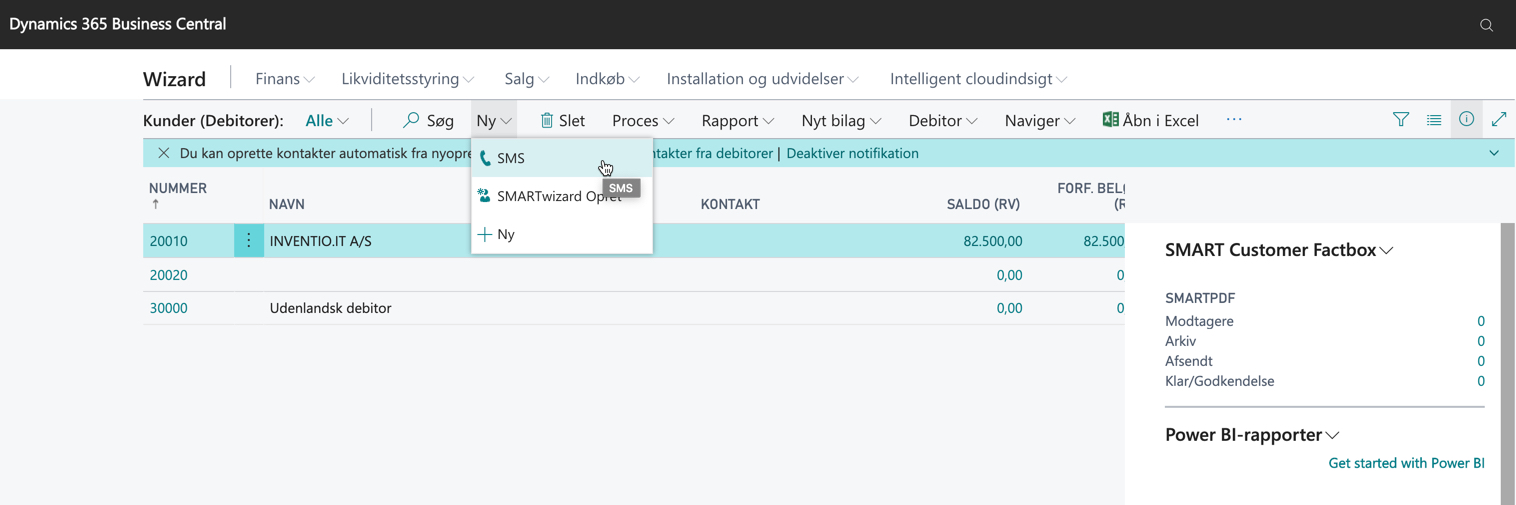Open the Alle view filter dropdown
This screenshot has height=505, width=1516.
(327, 120)
